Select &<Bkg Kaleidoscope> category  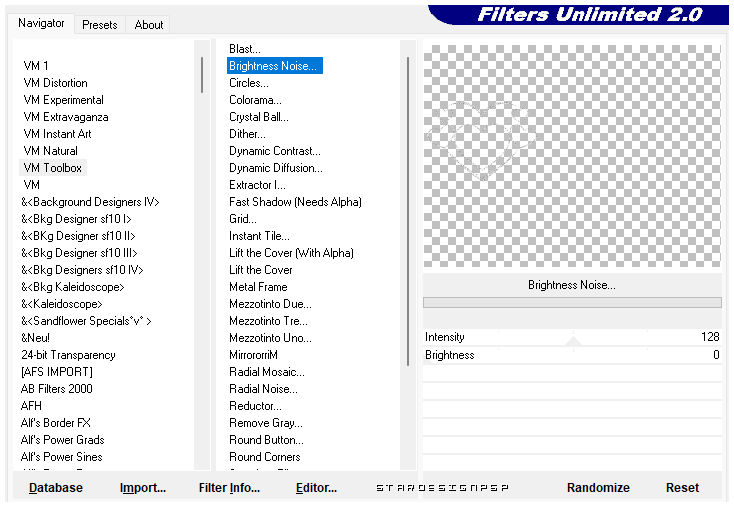73,287
